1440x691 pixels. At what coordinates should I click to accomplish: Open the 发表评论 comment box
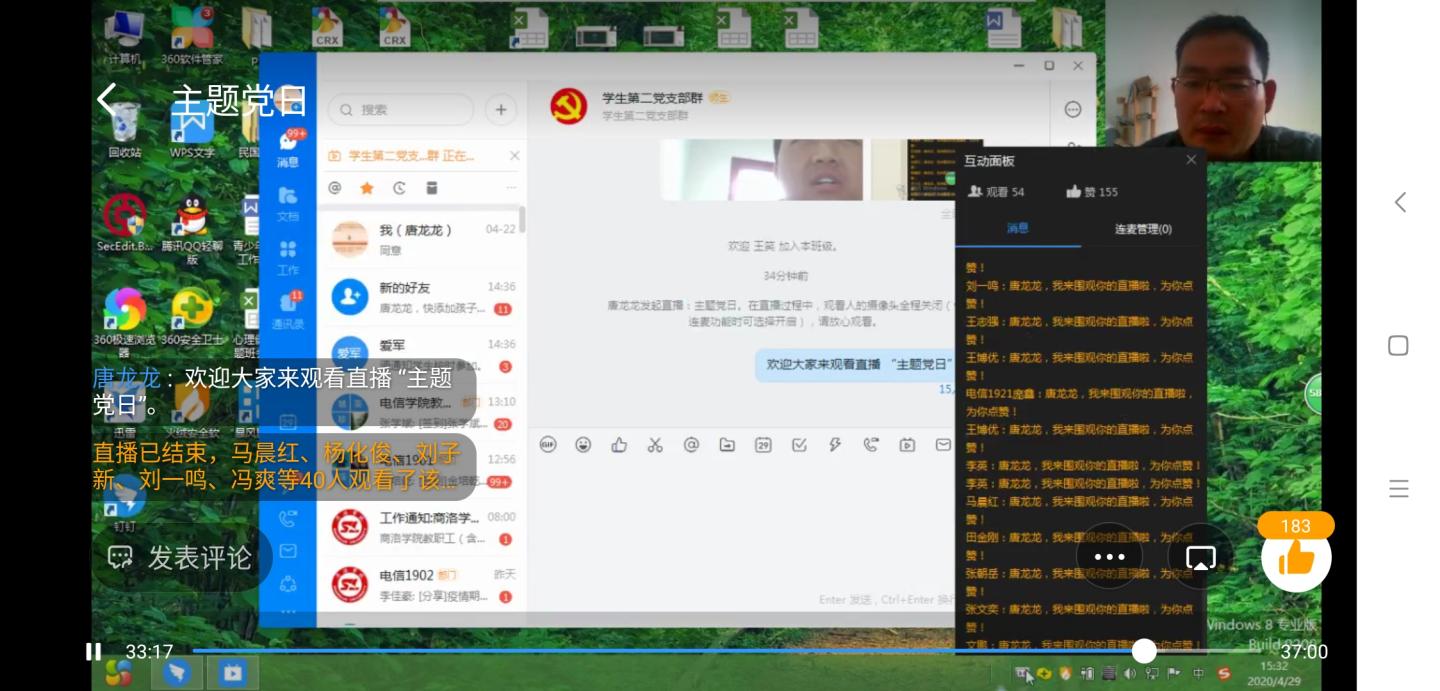(181, 557)
